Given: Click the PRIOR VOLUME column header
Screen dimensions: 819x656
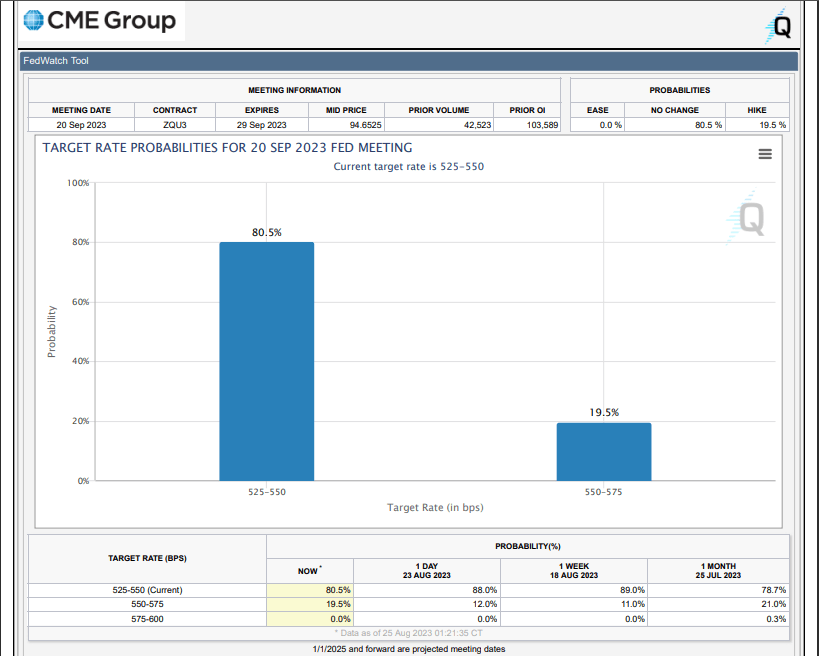Looking at the screenshot, I should 439,110.
